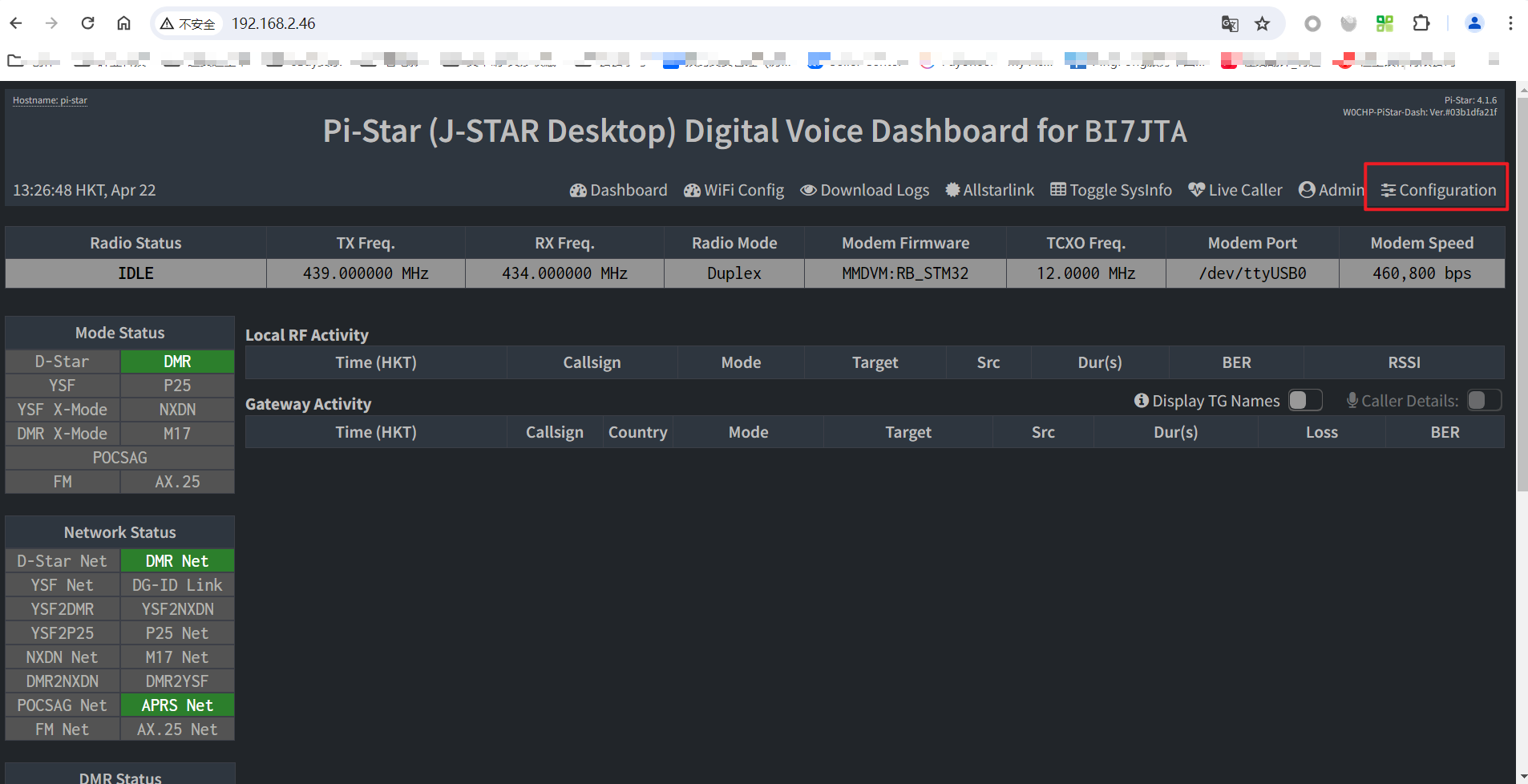Click the translate page icon

coord(1230,23)
